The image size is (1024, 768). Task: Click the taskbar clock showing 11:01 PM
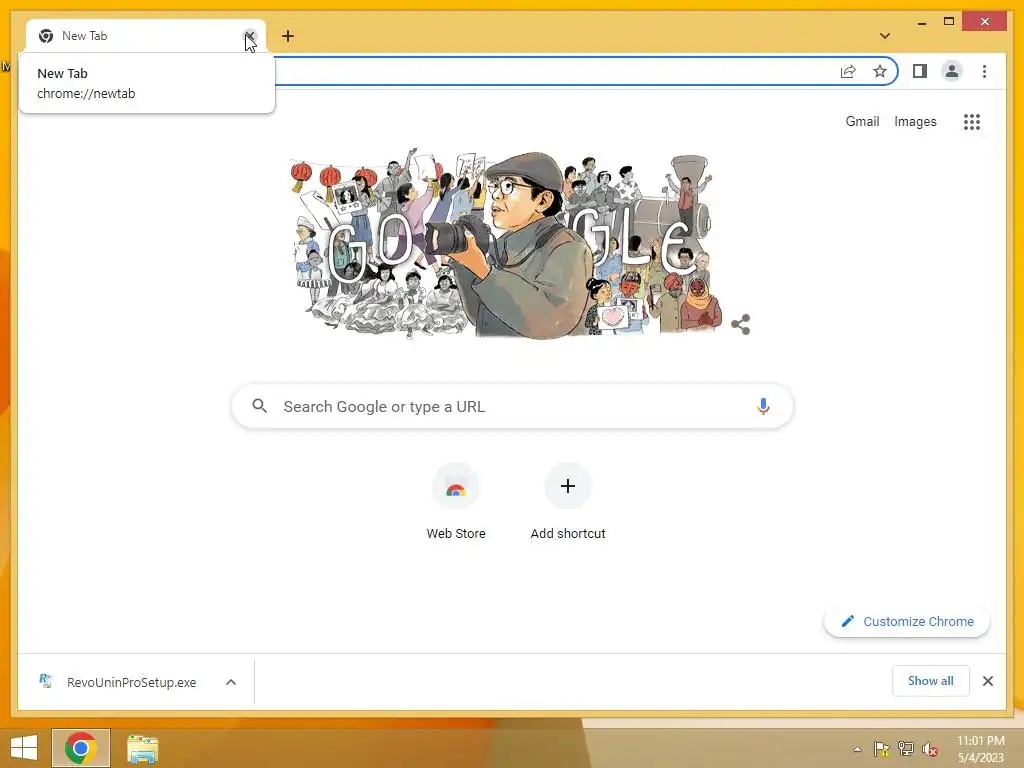pyautogui.click(x=980, y=749)
